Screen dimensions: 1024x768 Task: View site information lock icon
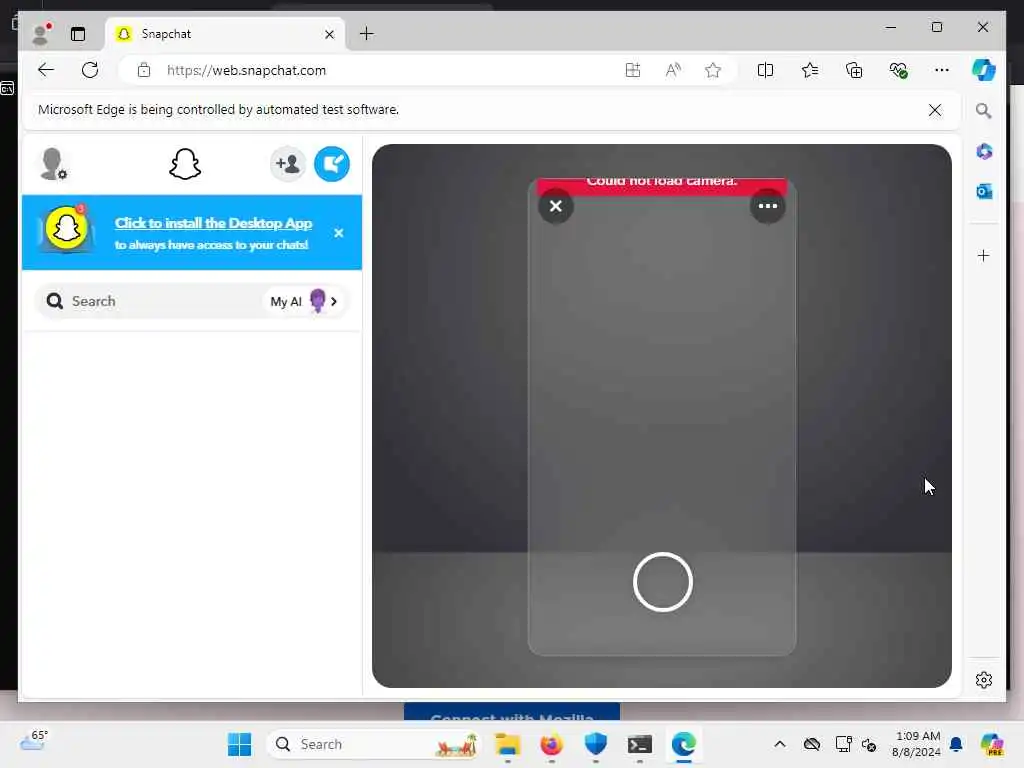tap(144, 70)
